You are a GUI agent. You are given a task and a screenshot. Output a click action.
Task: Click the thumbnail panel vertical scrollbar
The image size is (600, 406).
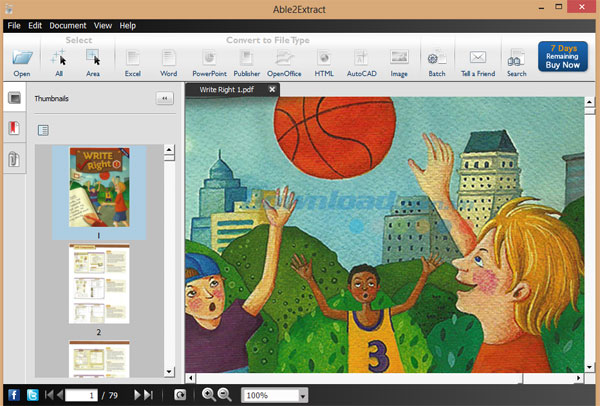[170, 260]
